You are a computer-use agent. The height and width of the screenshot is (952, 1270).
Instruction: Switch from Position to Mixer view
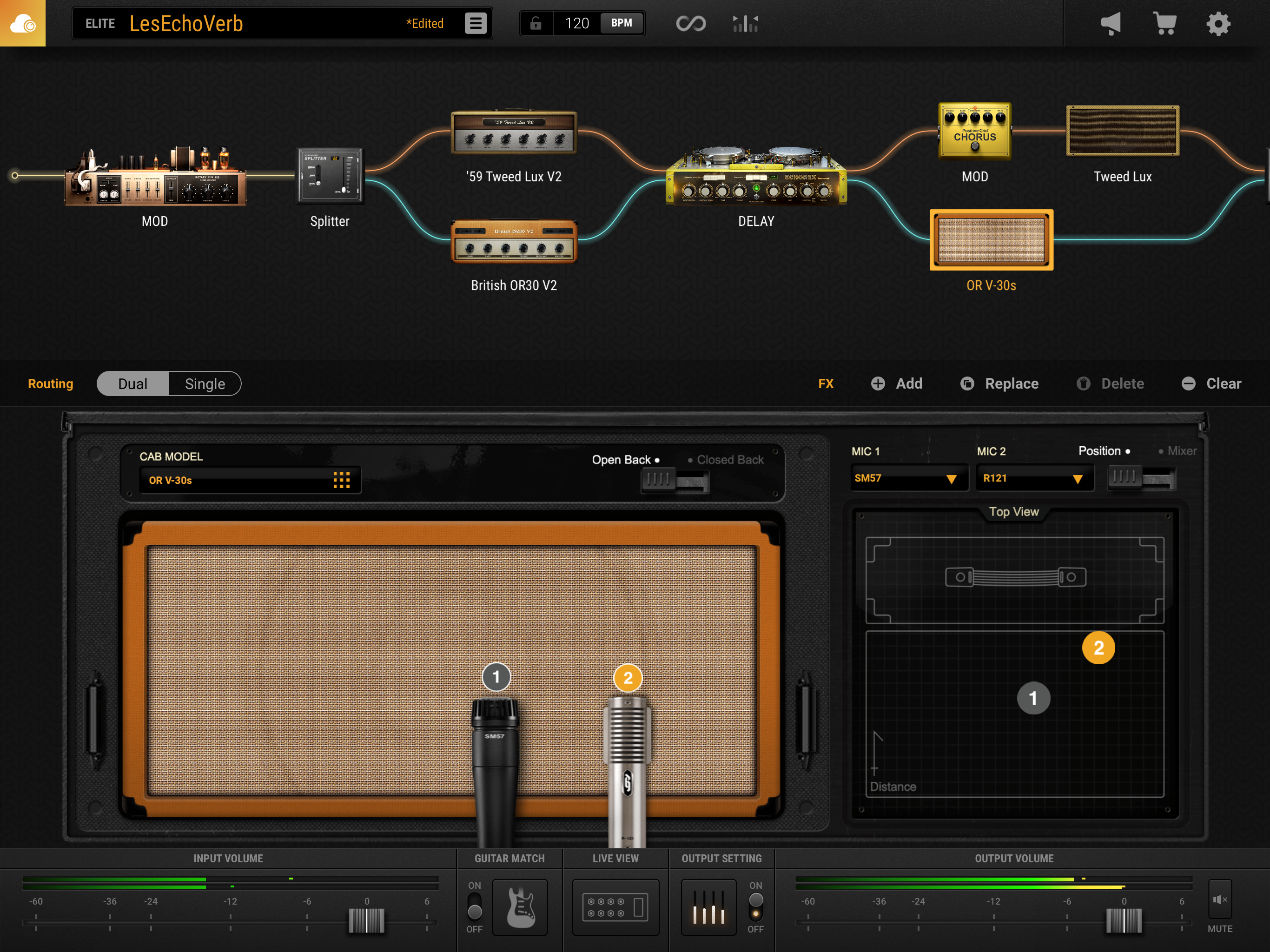click(x=1182, y=451)
